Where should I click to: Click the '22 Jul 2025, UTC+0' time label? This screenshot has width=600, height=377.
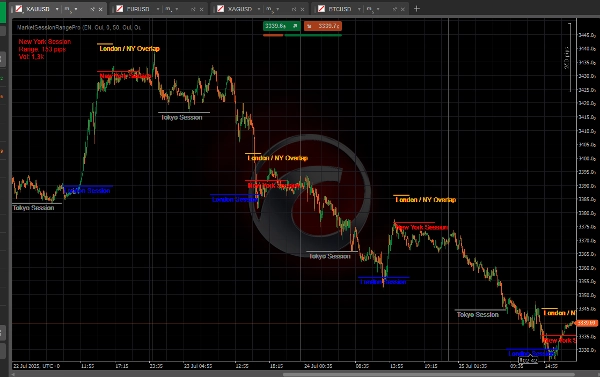(x=37, y=366)
